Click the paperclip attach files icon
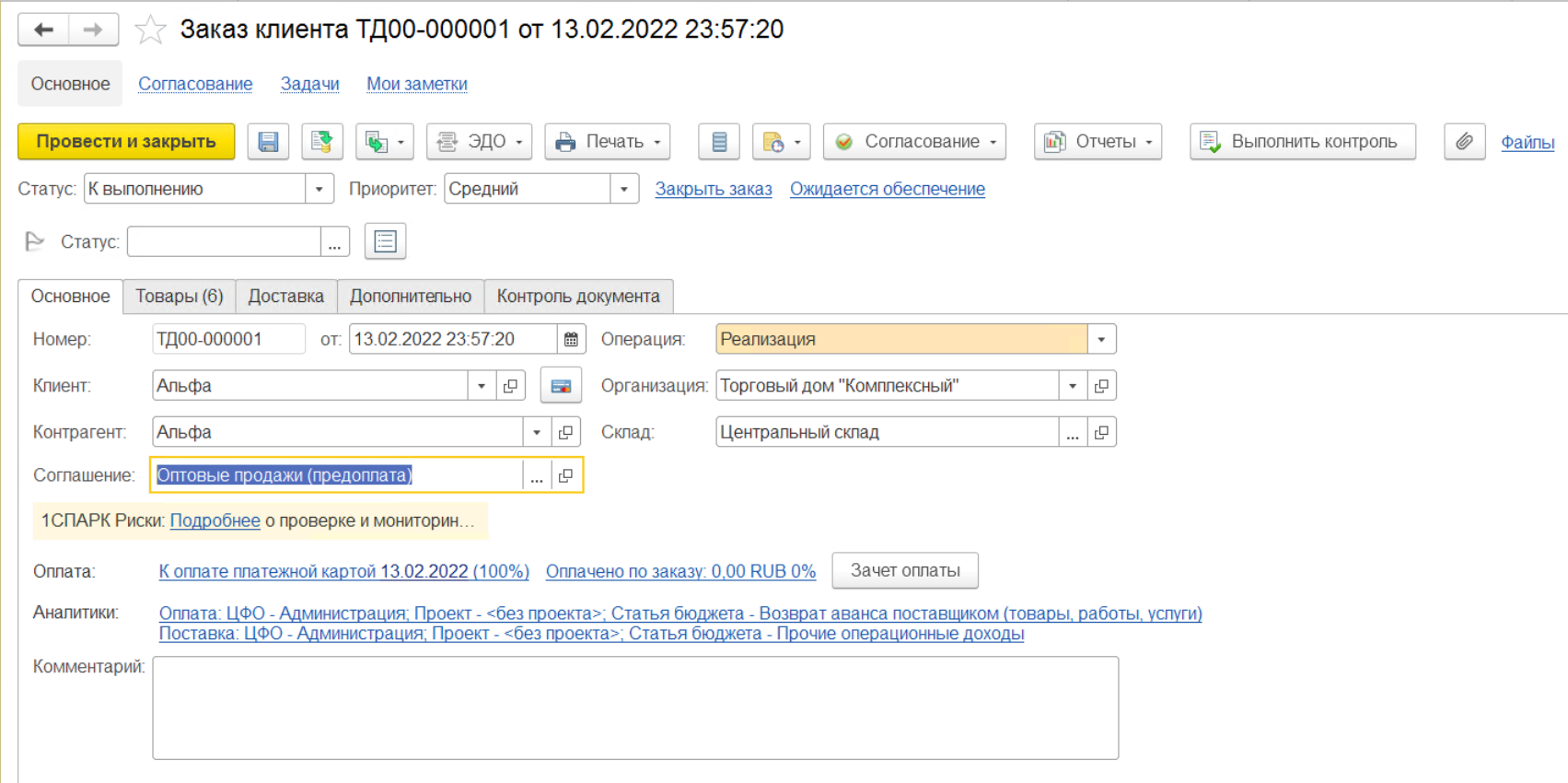Screen dimensions: 1568x783 coord(1464,142)
